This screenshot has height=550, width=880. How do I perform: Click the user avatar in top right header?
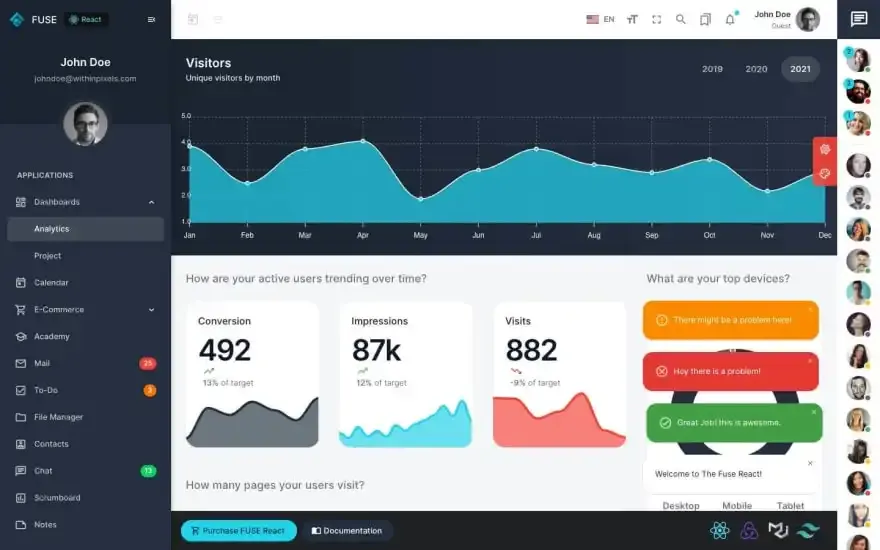point(808,20)
